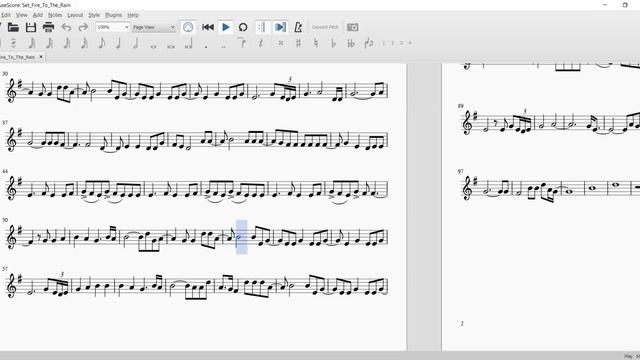Rewind playback to the start position
This screenshot has width=640, height=360.
(x=208, y=27)
